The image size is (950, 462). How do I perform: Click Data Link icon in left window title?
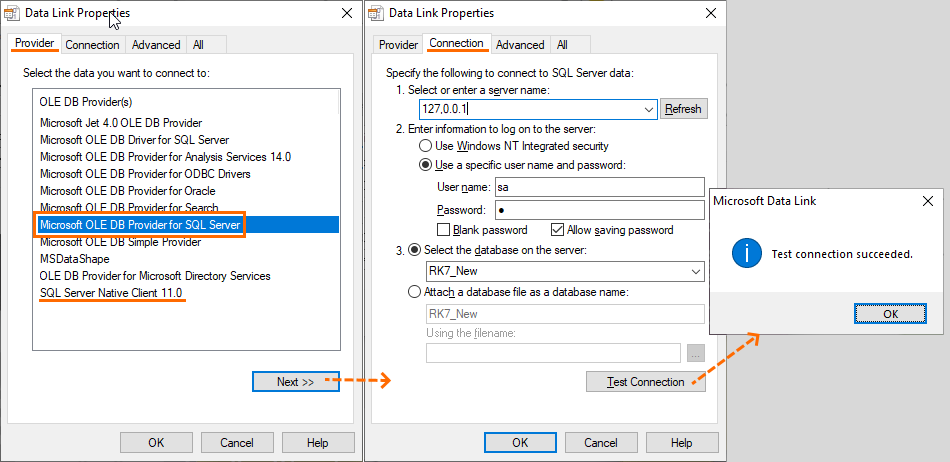pyautogui.click(x=12, y=13)
